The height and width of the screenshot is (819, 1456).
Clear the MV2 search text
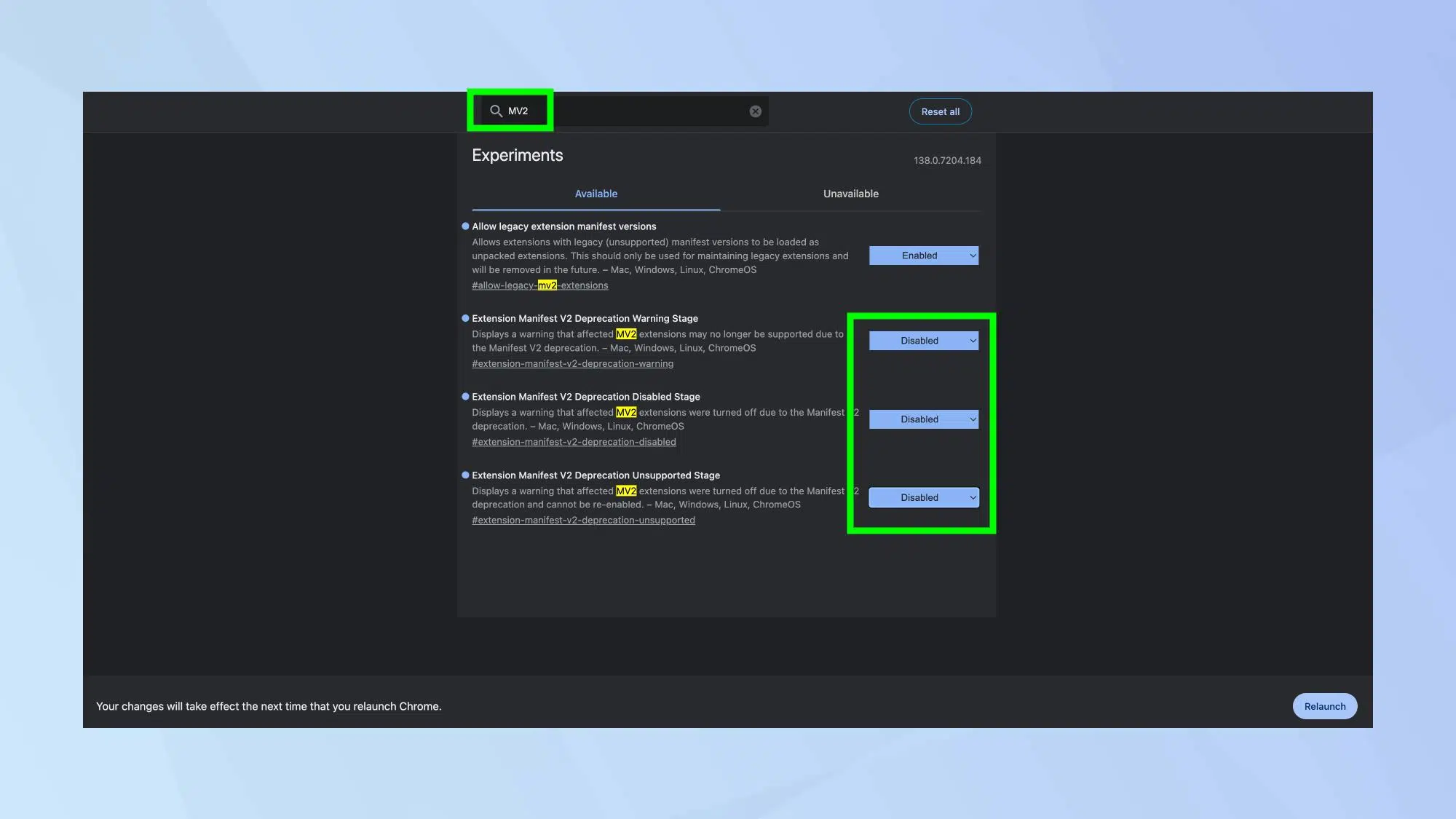pos(755,111)
